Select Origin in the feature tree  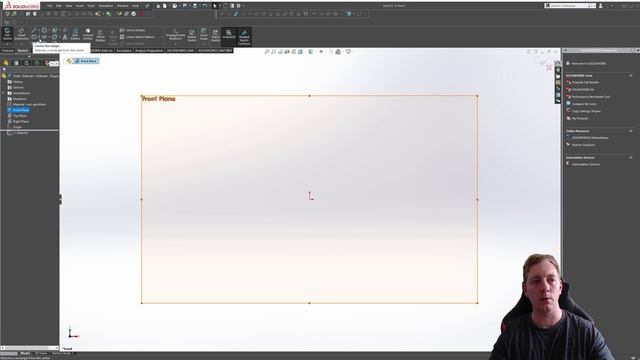tap(15, 127)
